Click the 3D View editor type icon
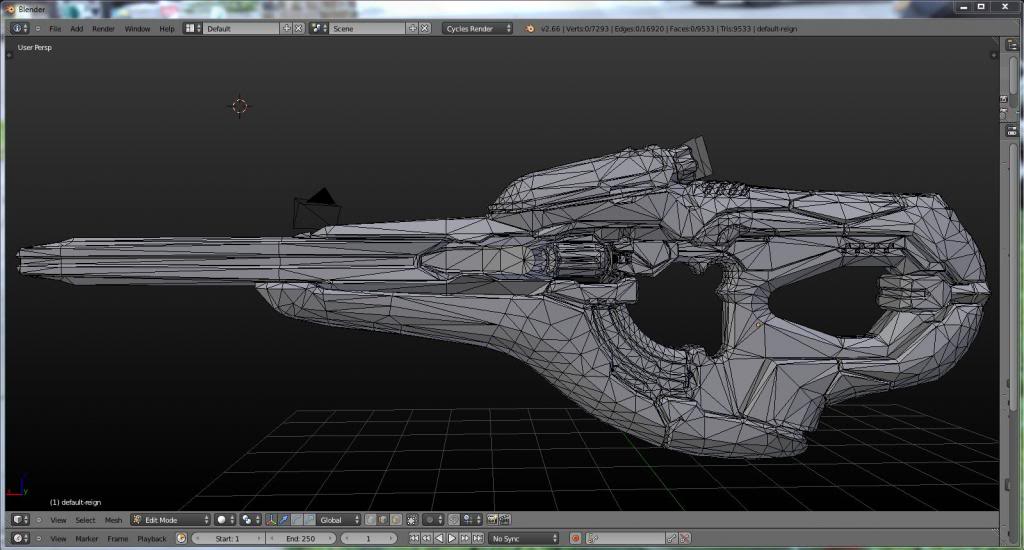 (20, 520)
